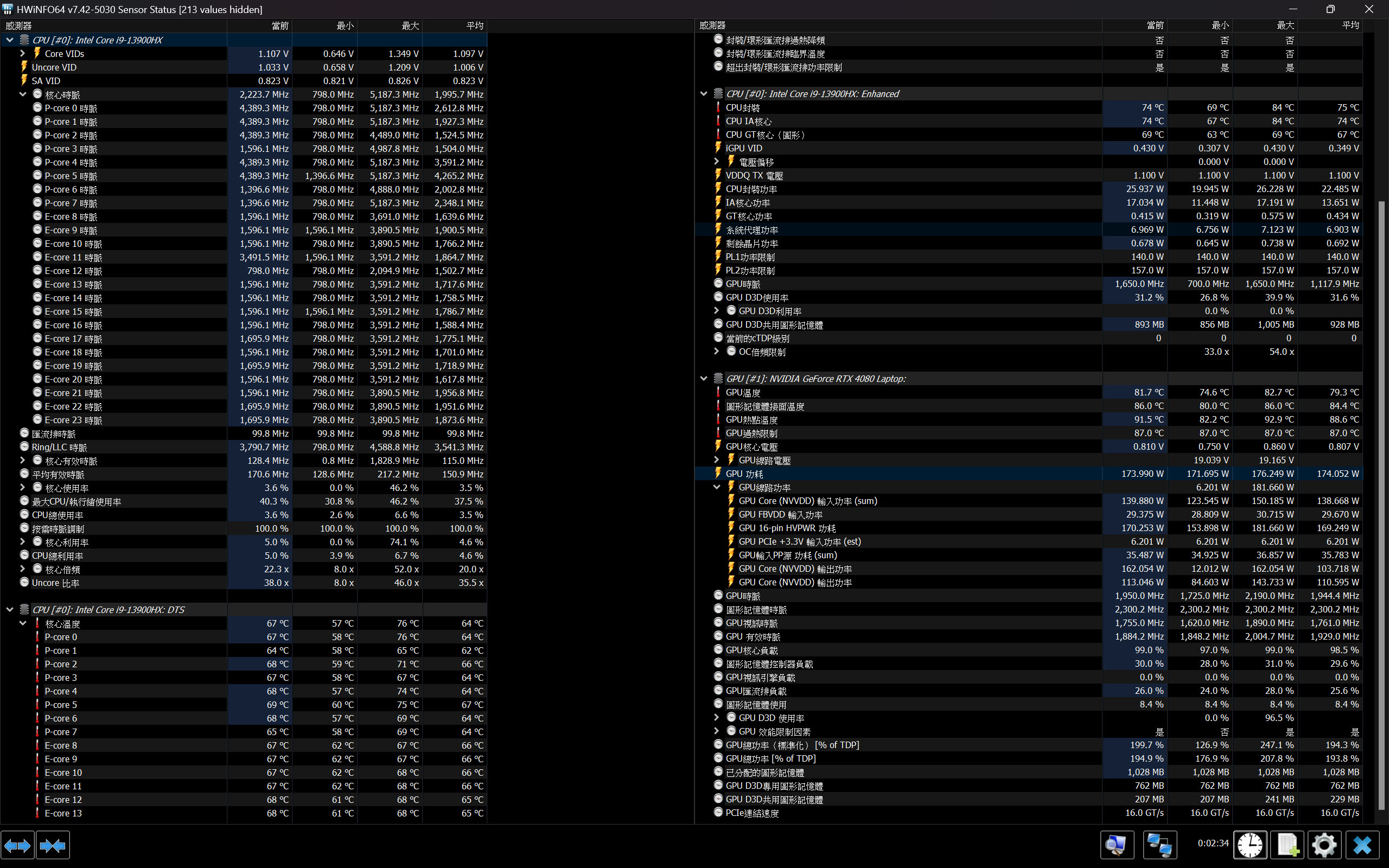Collapse the GPU RTX 4080 Laptop group
This screenshot has width=1389, height=868.
pyautogui.click(x=704, y=378)
